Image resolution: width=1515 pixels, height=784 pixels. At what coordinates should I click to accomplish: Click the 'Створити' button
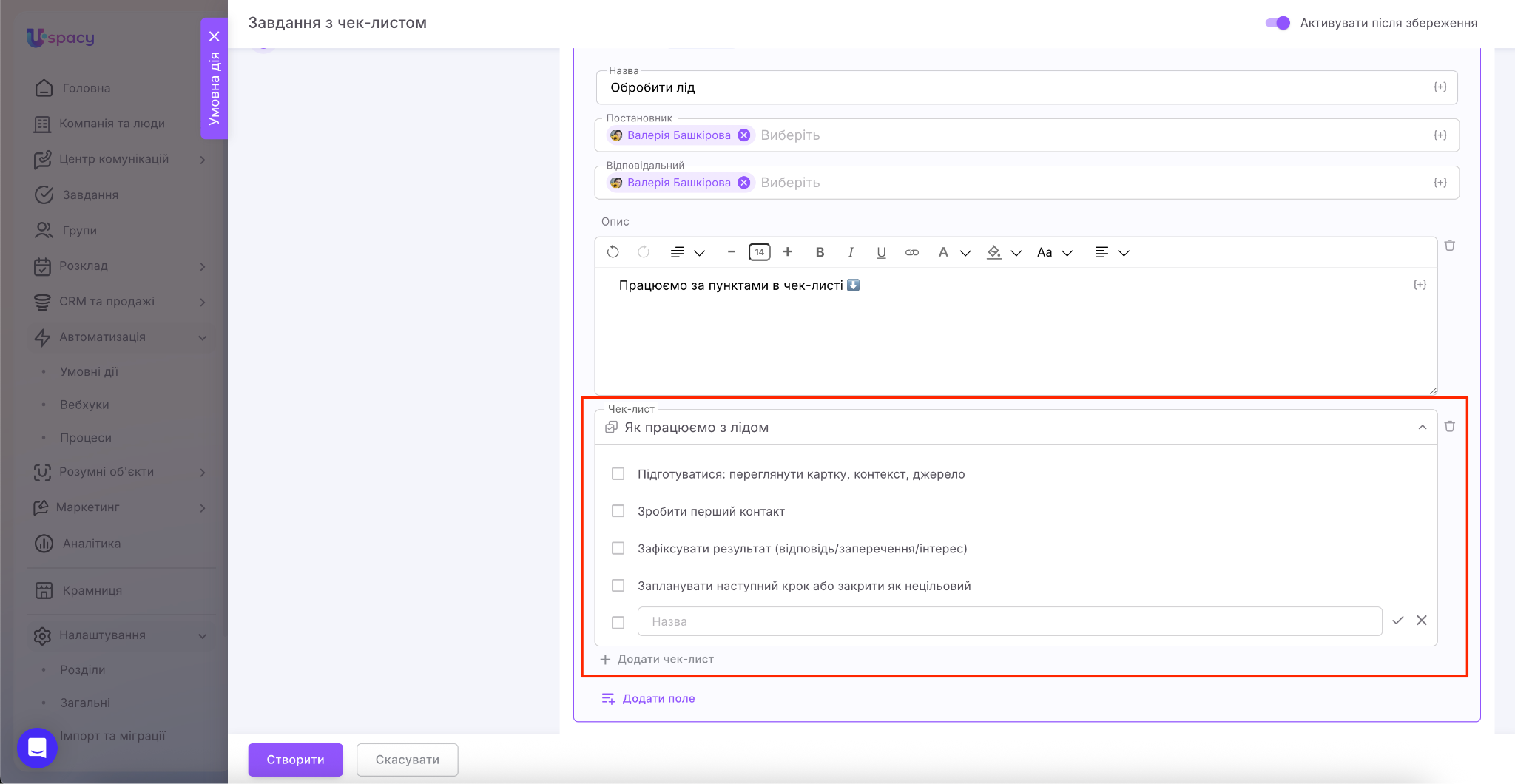(295, 760)
